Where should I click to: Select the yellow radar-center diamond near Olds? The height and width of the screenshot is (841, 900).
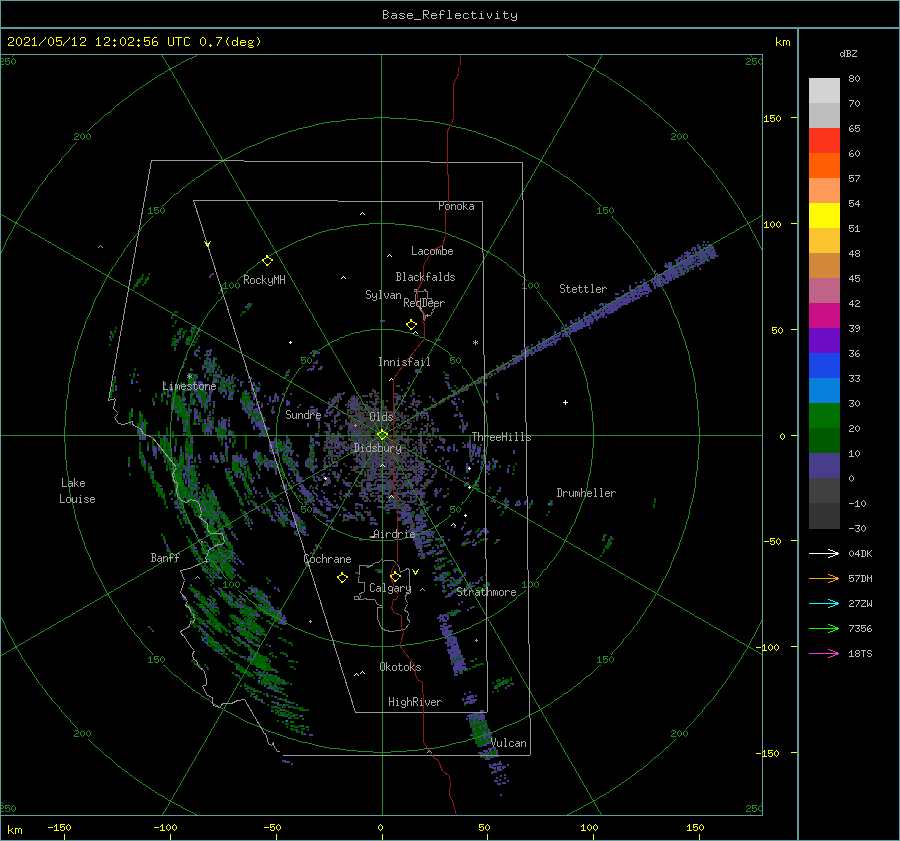[x=382, y=435]
